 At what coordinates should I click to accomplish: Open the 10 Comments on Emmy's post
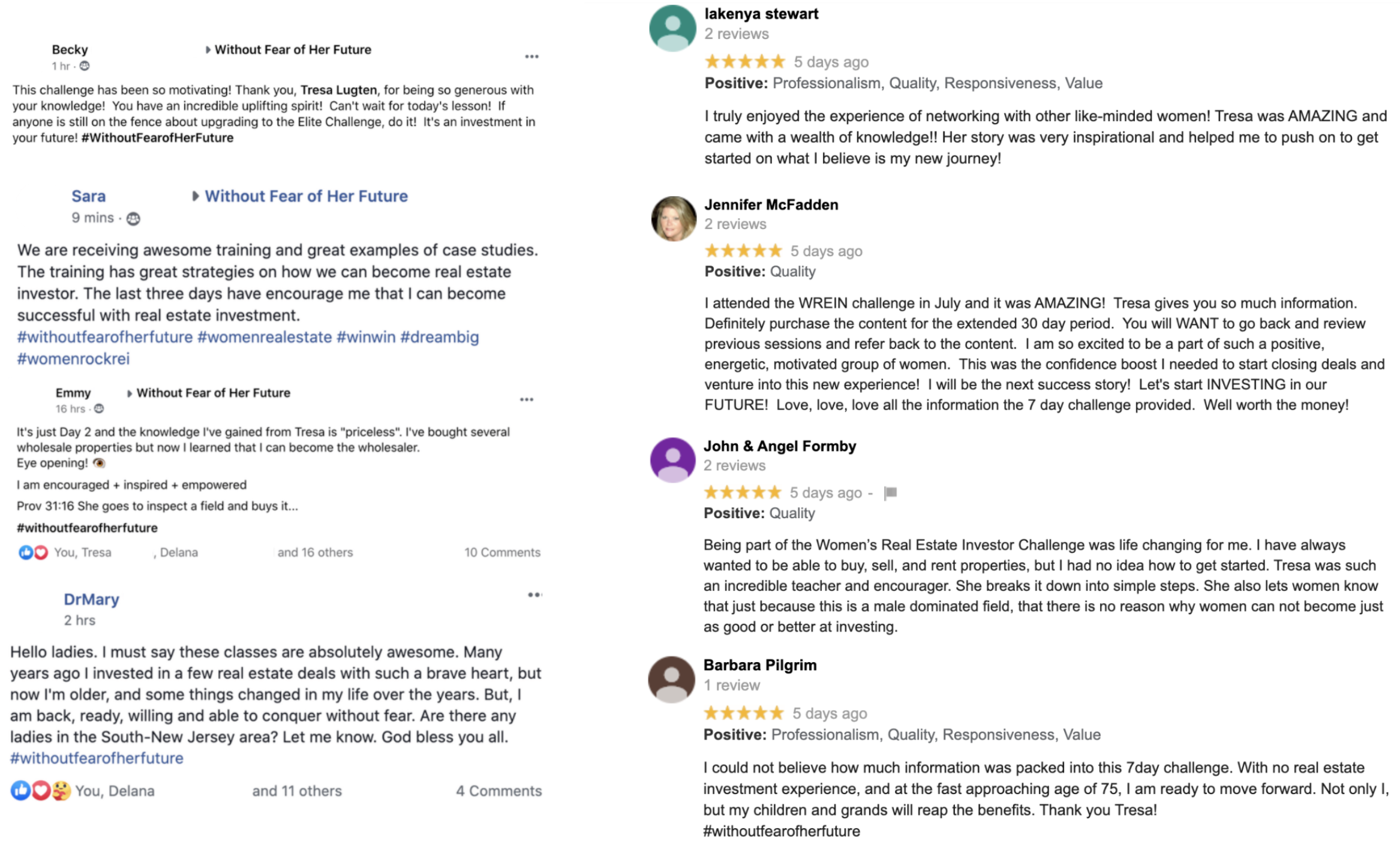click(502, 552)
